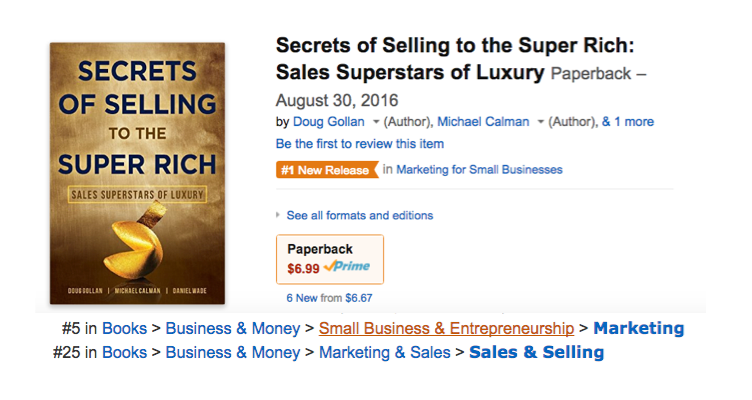The image size is (752, 400).
Task: Click 'Books' in the #25 ranking breadcrumb
Action: click(124, 352)
